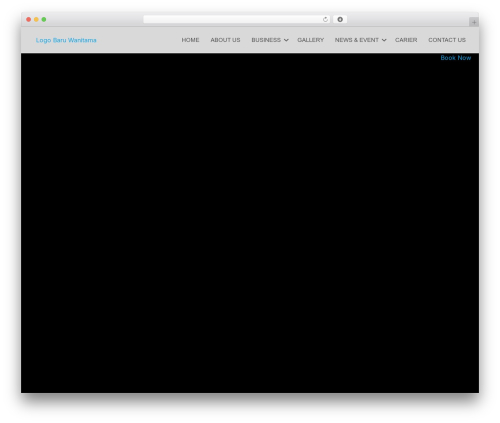500x423 pixels.
Task: Reload the page with the refresh icon
Action: [325, 19]
